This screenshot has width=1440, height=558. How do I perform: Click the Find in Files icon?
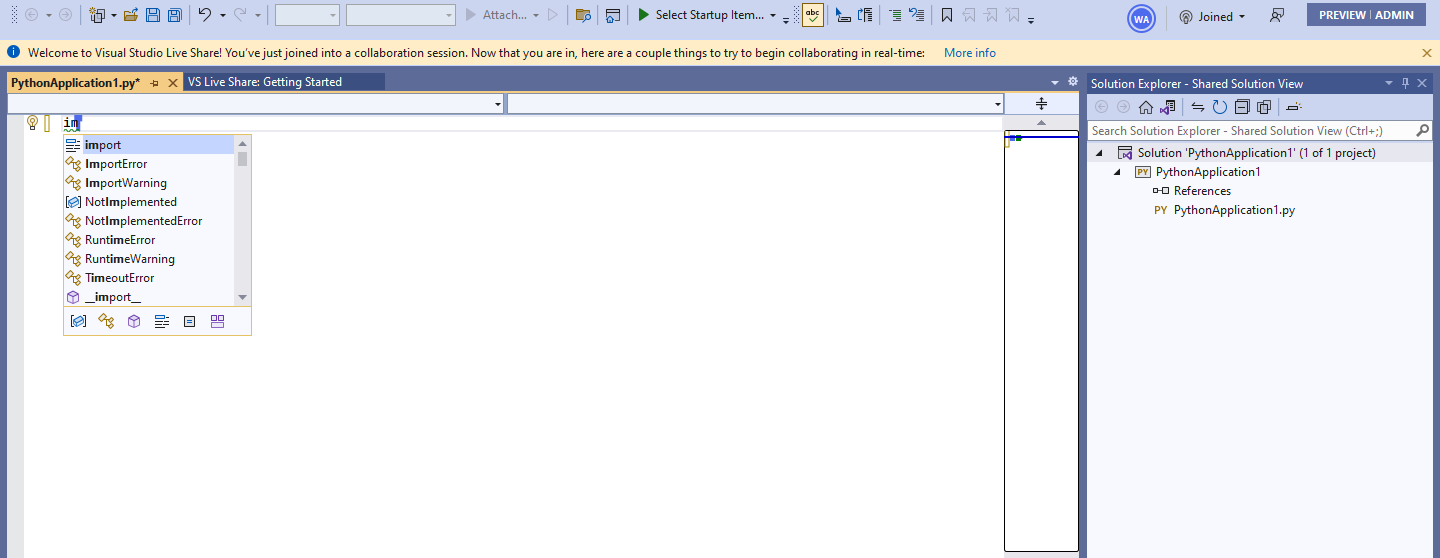[583, 15]
